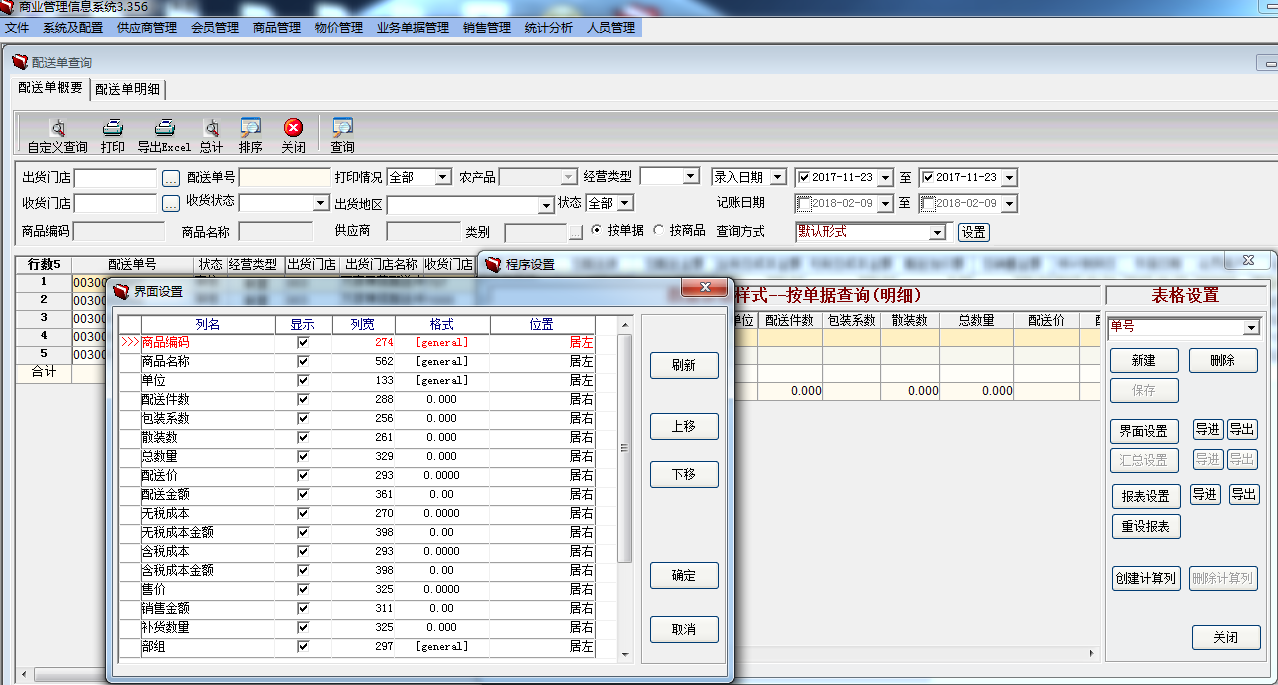The image size is (1278, 685).
Task: Toggle 显示 checkbox for 配送金额 row
Action: coord(303,494)
